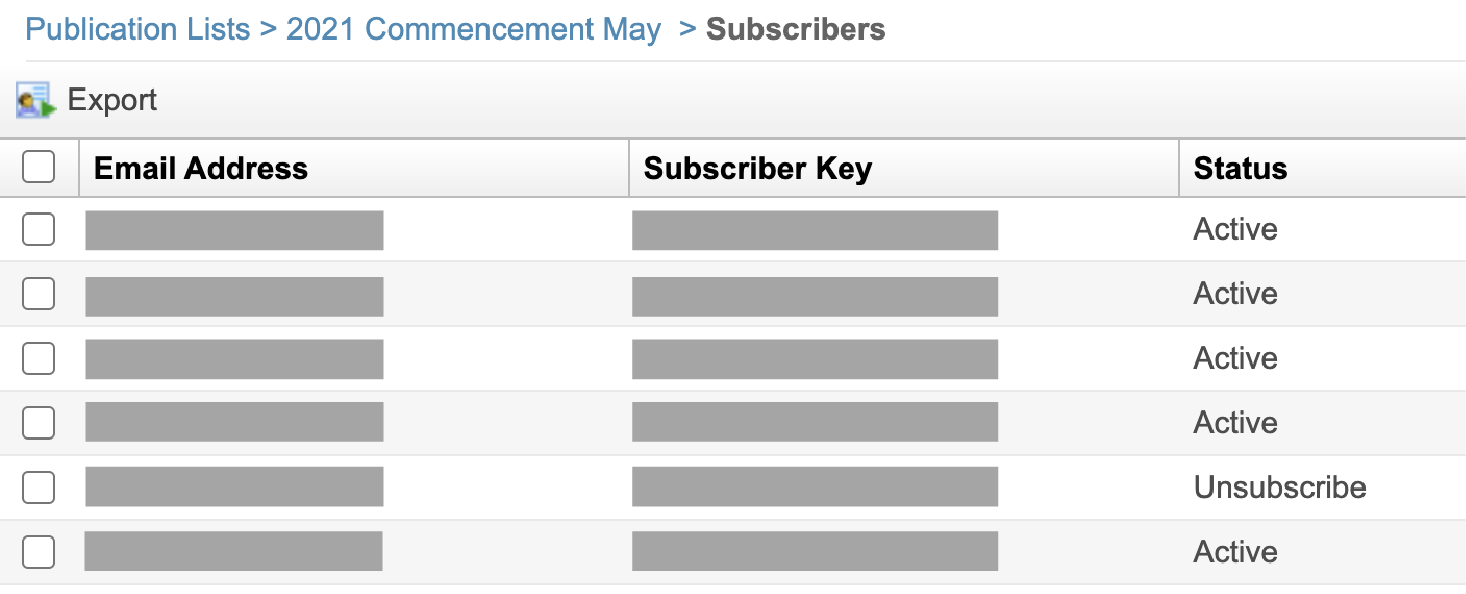Select the Subscribers breadcrumb text
1466x594 pixels.
[x=795, y=29]
